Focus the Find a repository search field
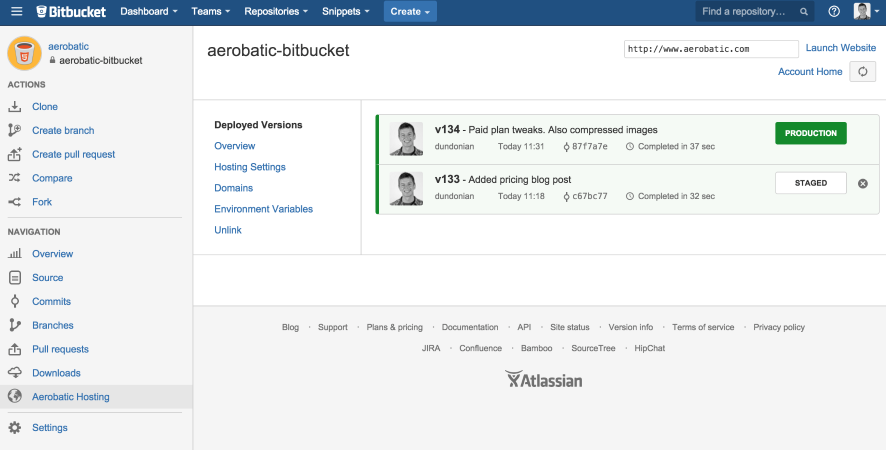886x450 pixels. 754,11
